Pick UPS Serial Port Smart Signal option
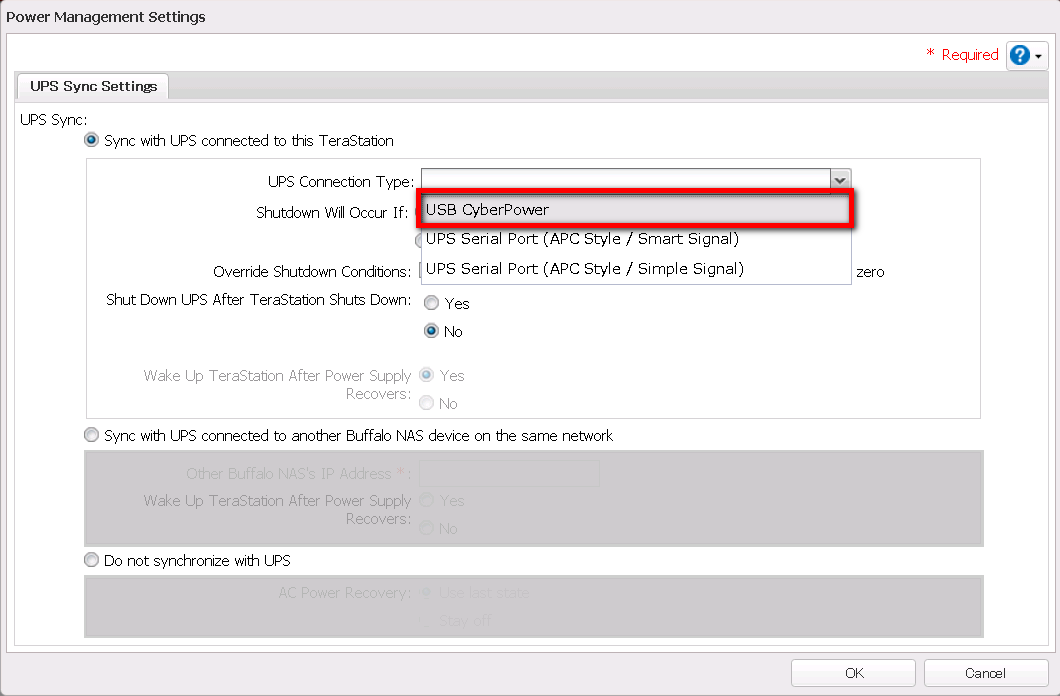This screenshot has height=696, width=1060. click(x=634, y=239)
